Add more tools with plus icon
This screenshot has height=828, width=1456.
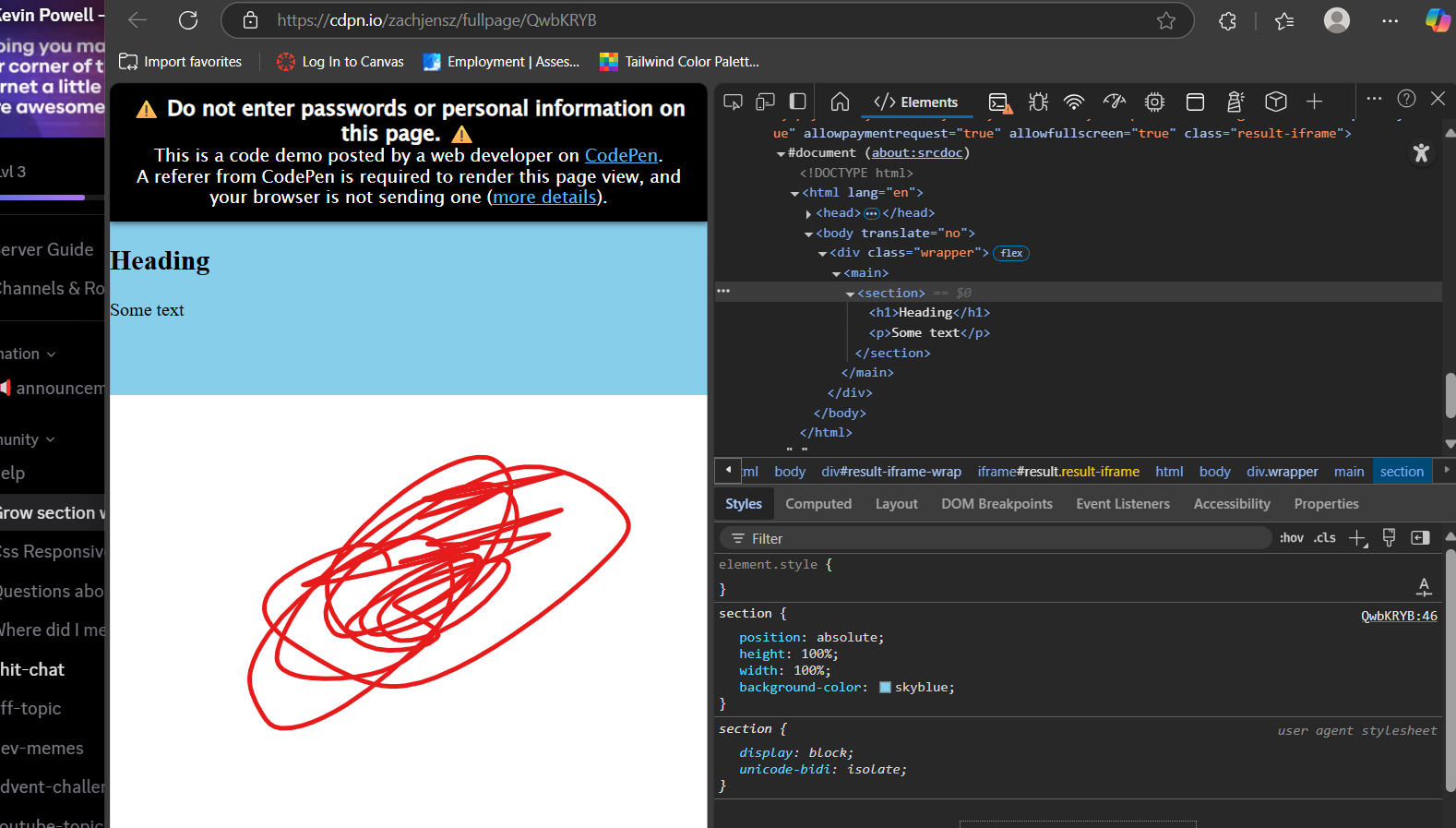pyautogui.click(x=1315, y=102)
